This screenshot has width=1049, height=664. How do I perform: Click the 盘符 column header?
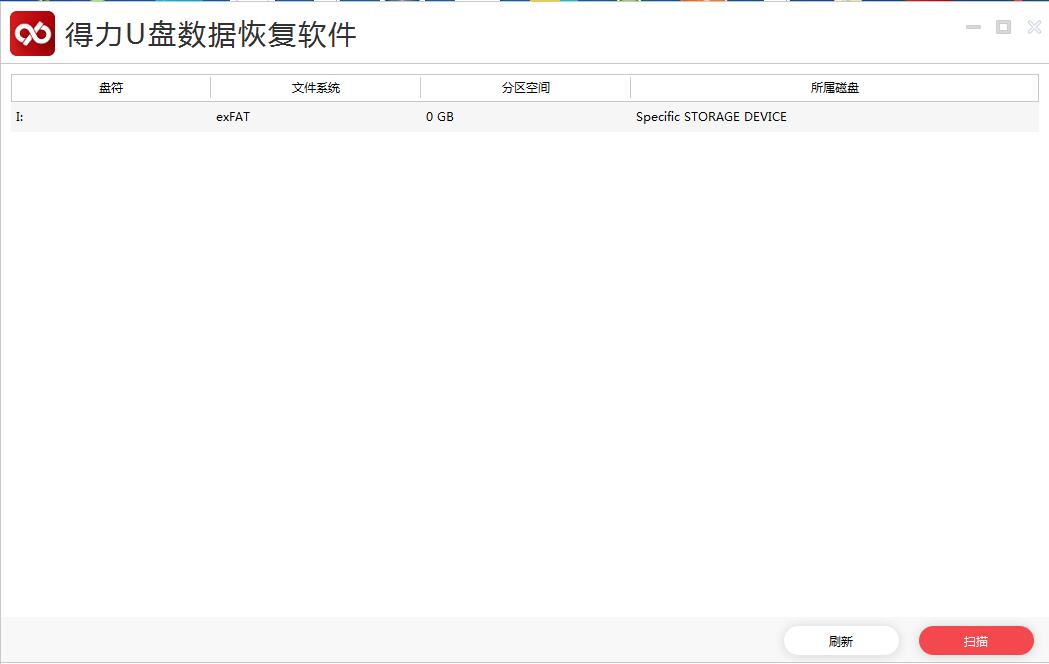[x=109, y=87]
